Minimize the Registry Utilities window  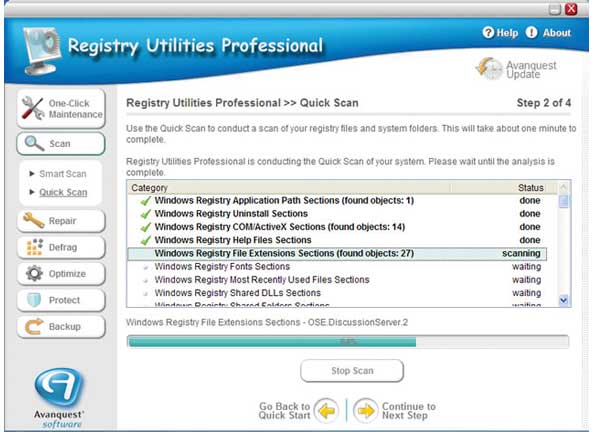[554, 9]
